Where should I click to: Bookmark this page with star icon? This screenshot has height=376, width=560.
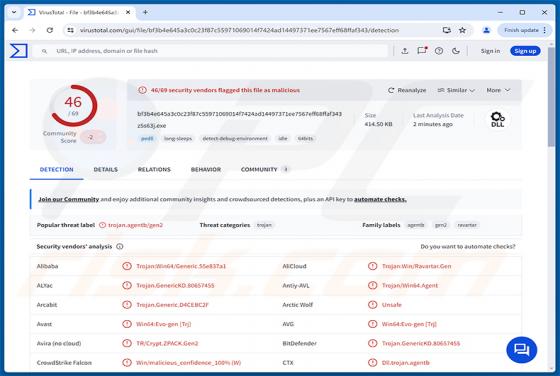pos(462,30)
